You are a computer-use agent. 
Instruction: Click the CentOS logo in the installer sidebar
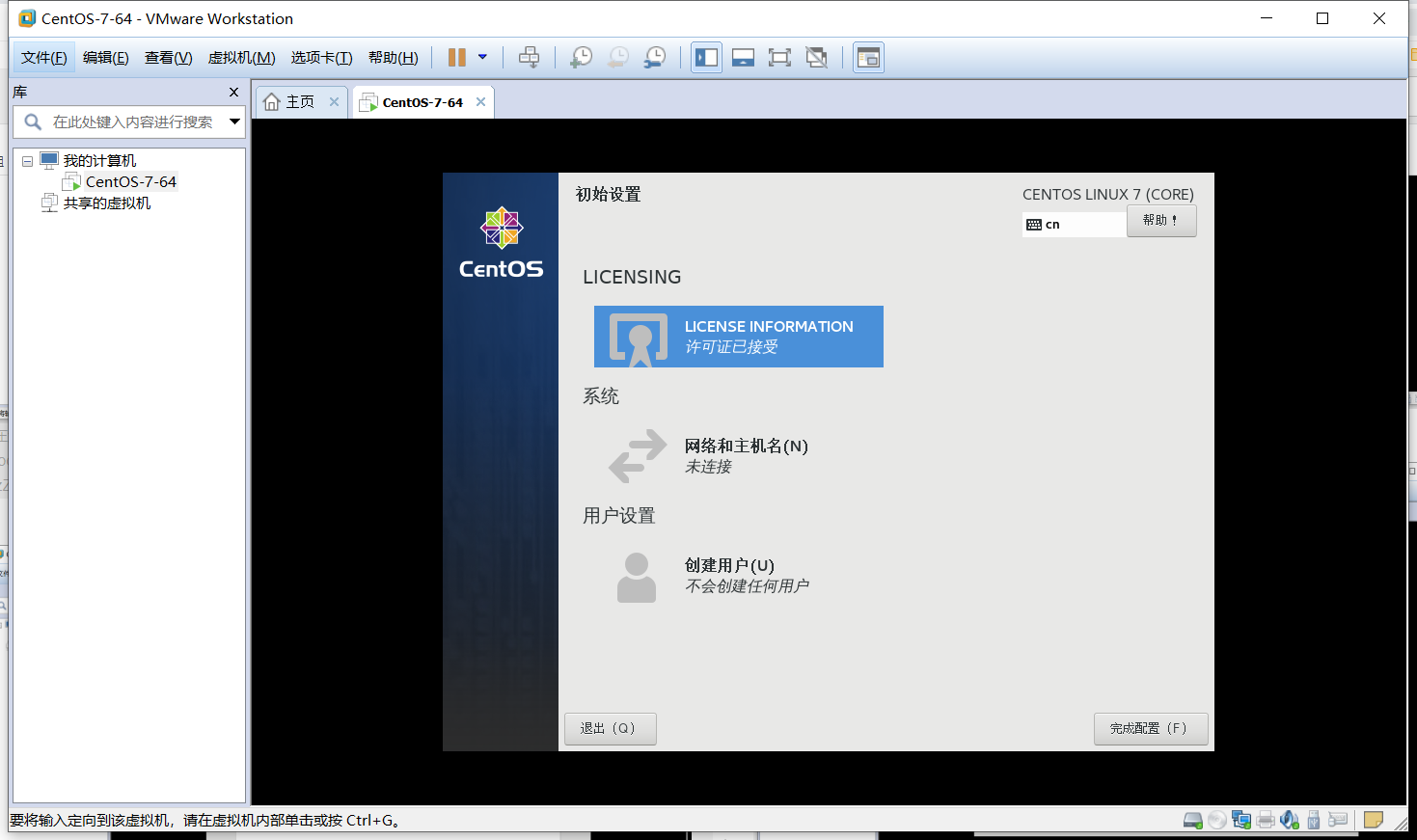502,243
